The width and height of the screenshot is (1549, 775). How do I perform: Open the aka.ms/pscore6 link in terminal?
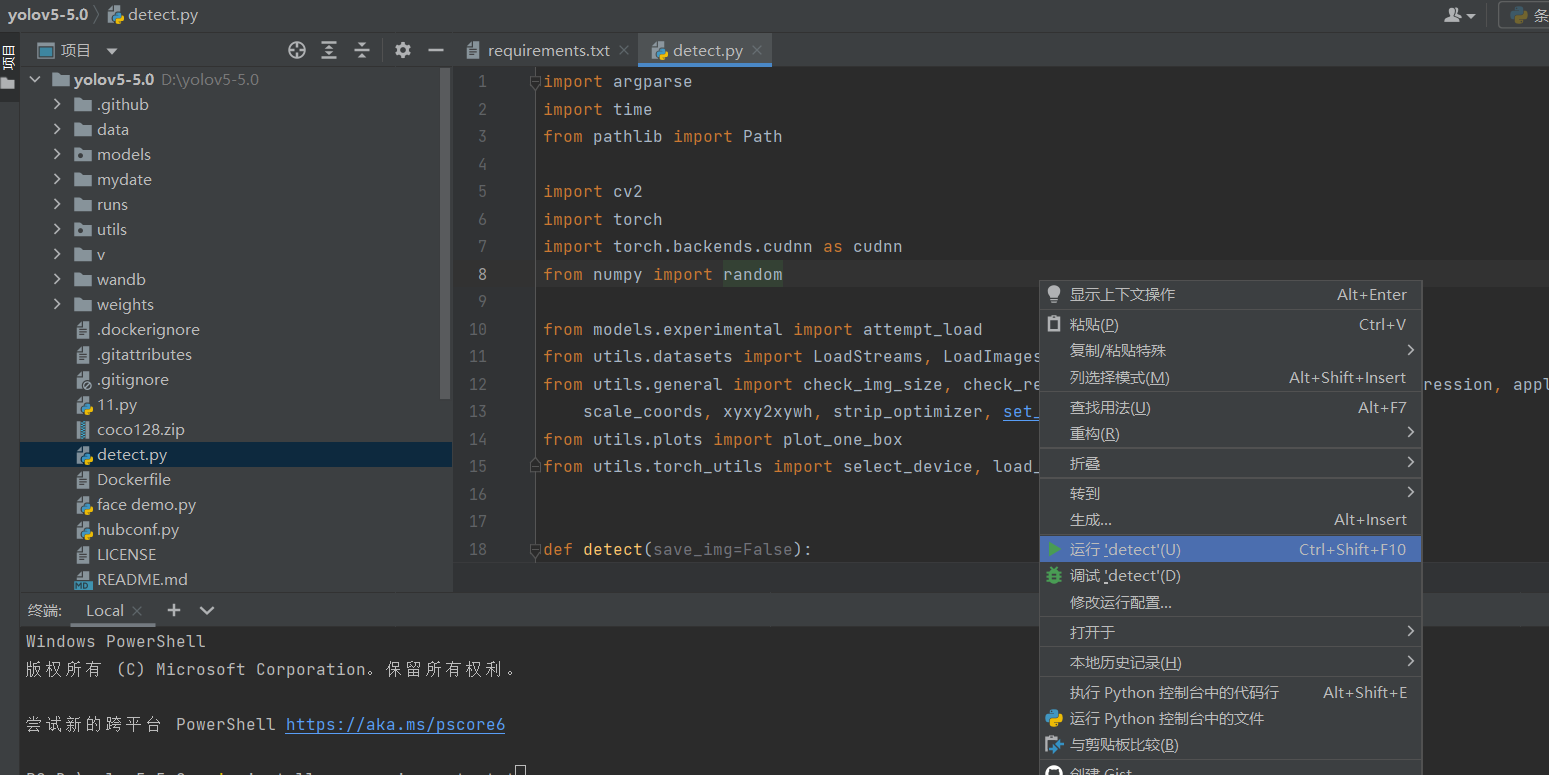tap(395, 724)
